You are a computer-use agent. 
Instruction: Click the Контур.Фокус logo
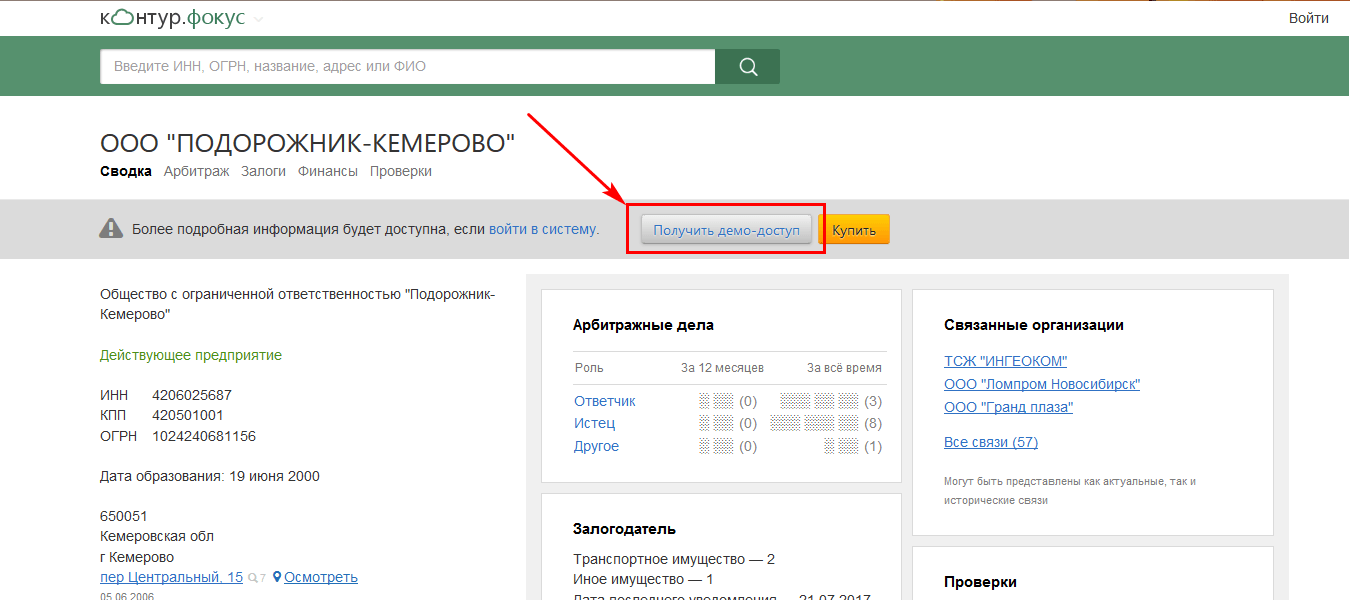point(173,18)
